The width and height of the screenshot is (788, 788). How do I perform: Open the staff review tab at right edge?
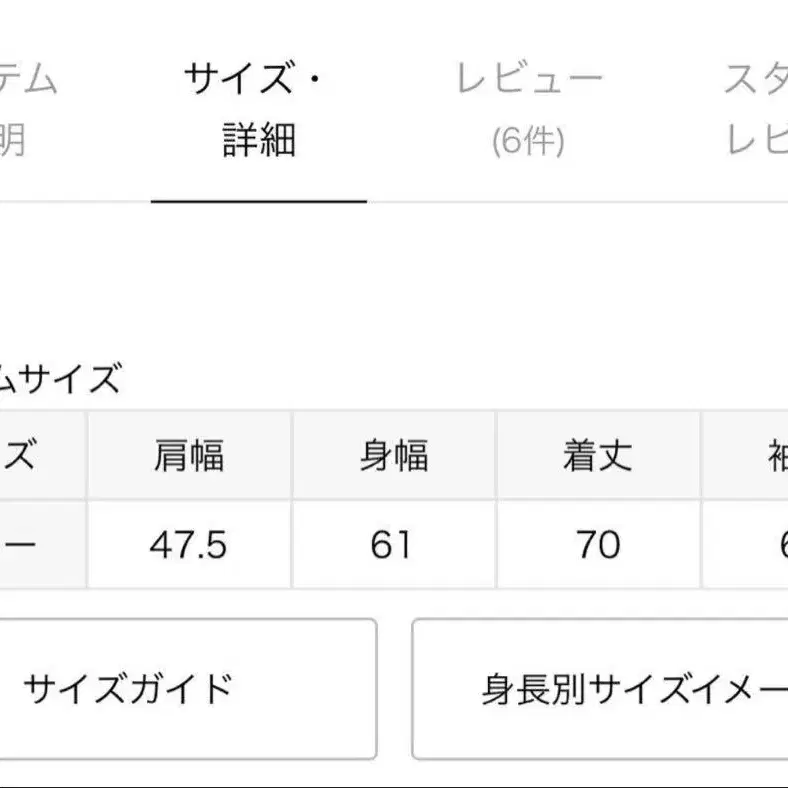pyautogui.click(x=757, y=109)
